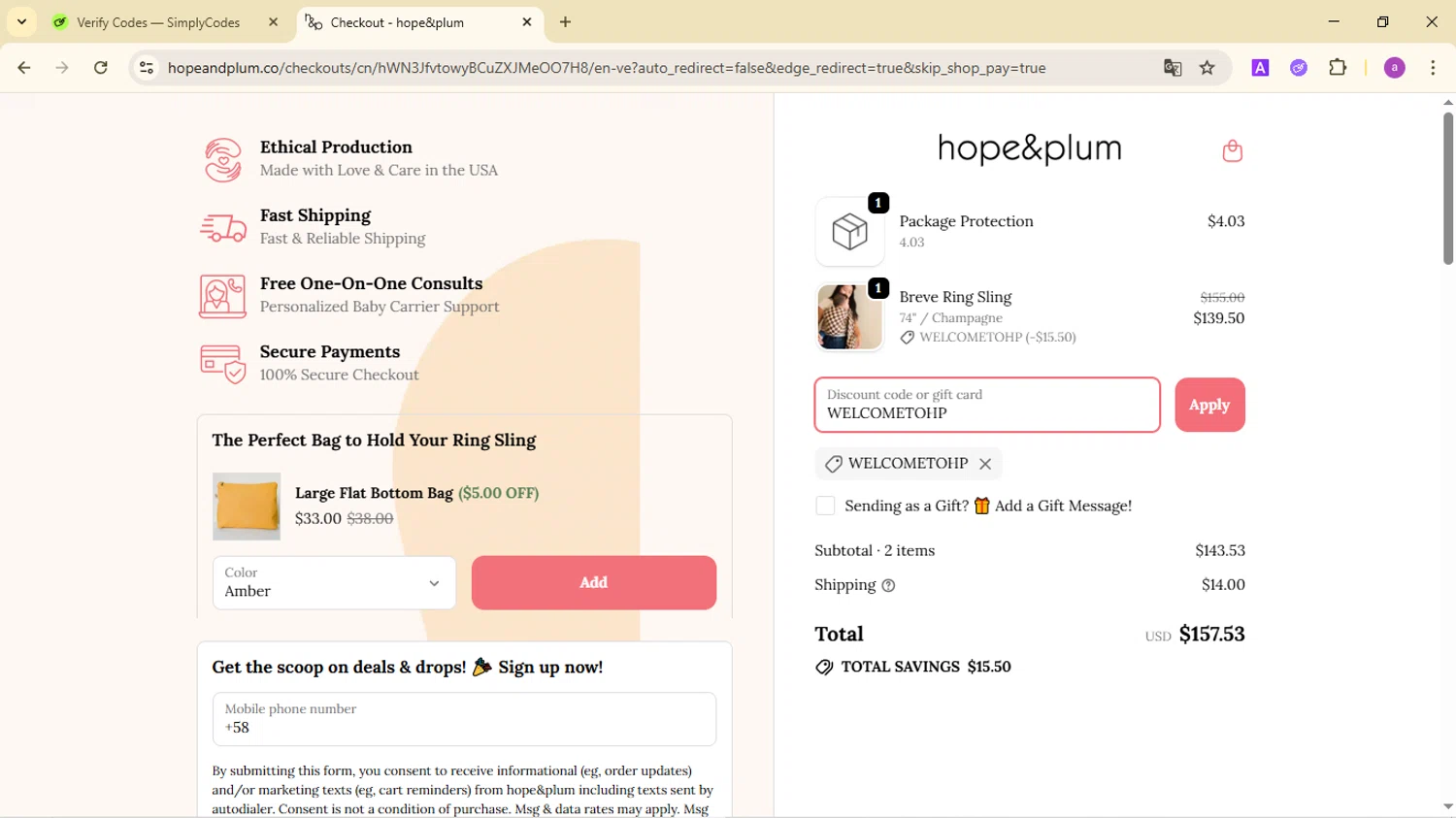Restore down the Chrome window
This screenshot has height=818, width=1456.
(x=1383, y=21)
